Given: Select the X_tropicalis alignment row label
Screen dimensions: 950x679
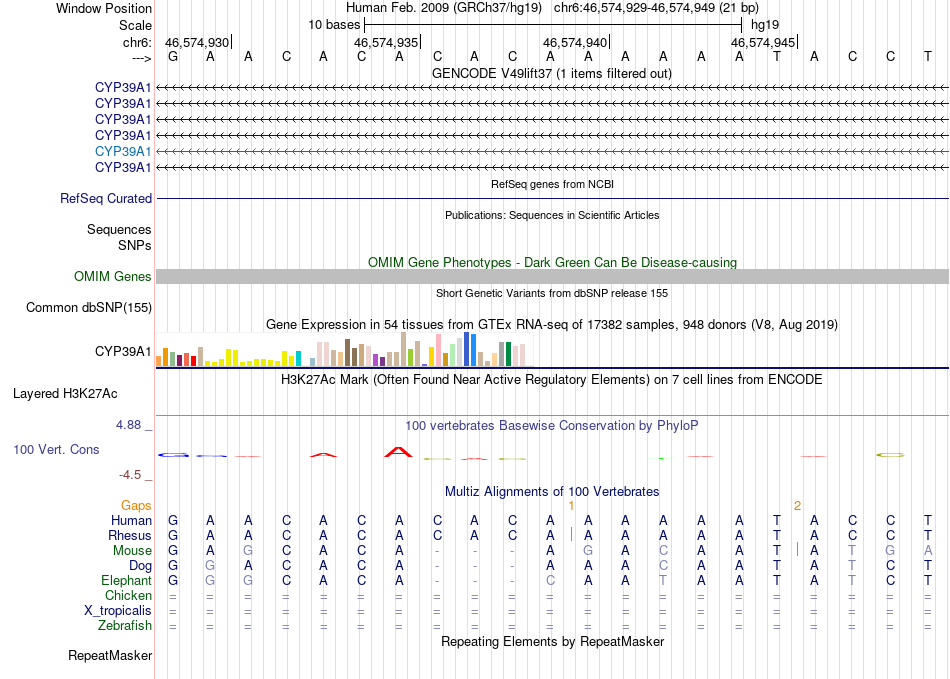Looking at the screenshot, I should (118, 611).
